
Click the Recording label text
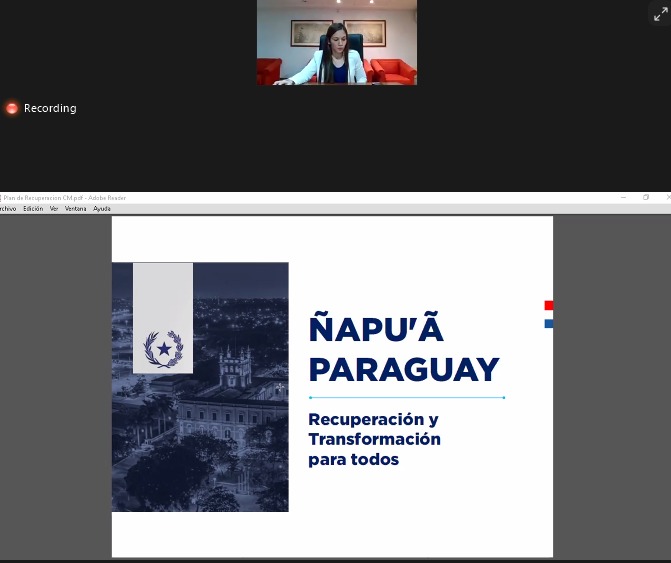[x=50, y=108]
